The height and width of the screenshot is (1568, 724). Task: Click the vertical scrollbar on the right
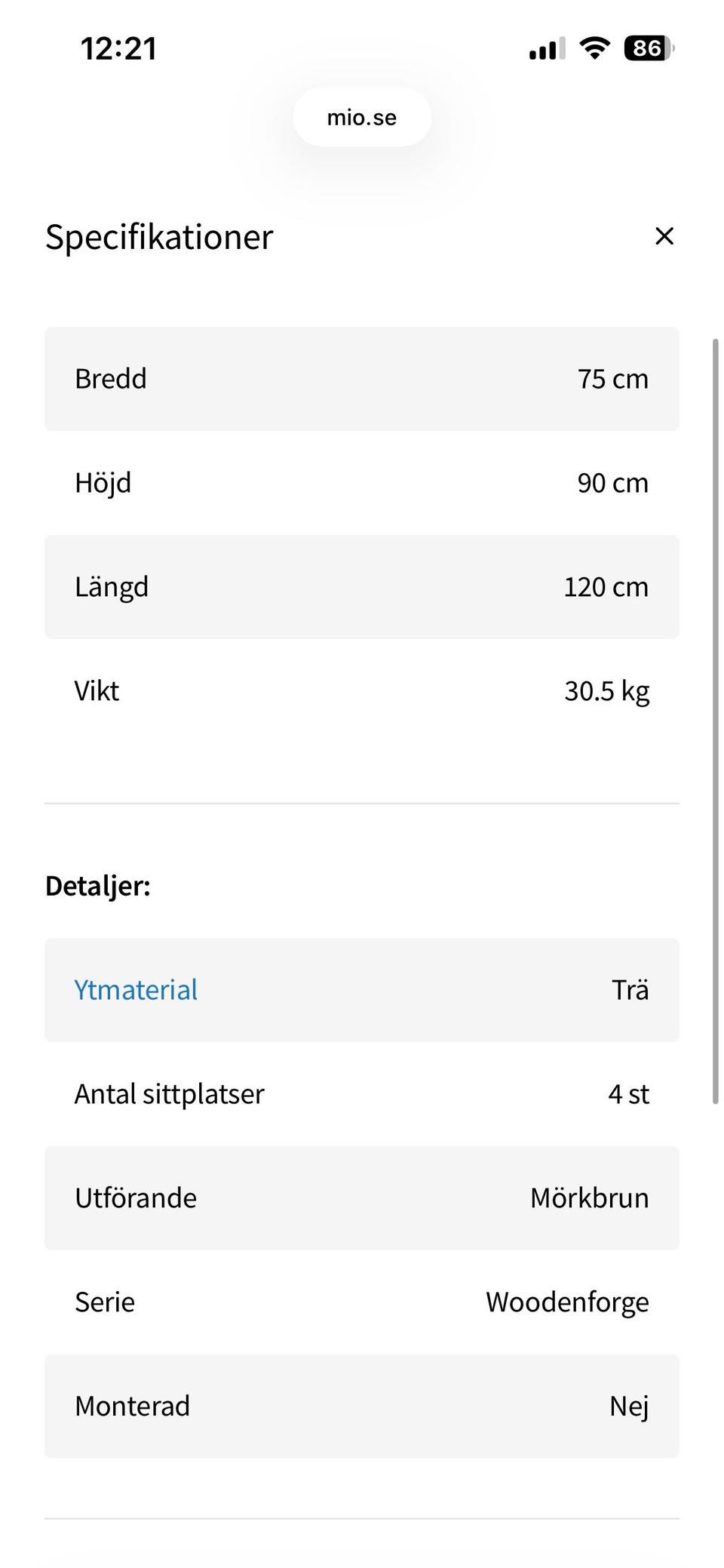(x=715, y=721)
